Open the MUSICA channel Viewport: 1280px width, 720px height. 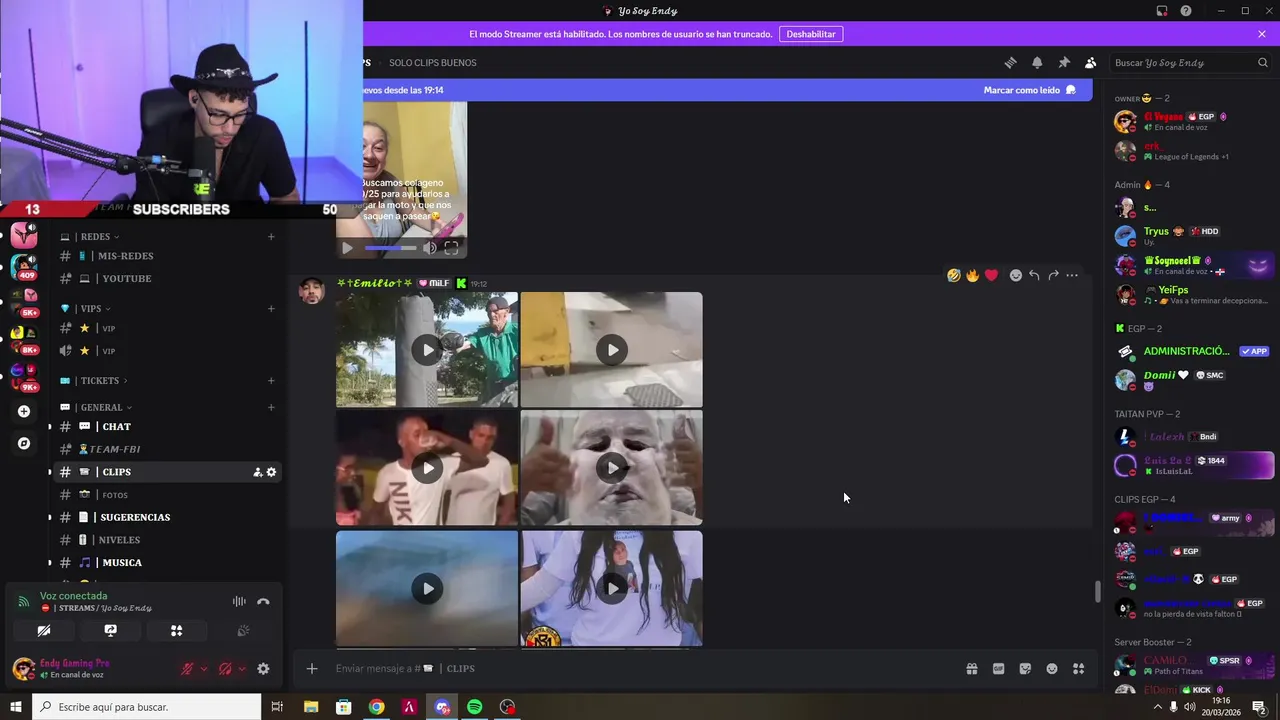(166, 563)
